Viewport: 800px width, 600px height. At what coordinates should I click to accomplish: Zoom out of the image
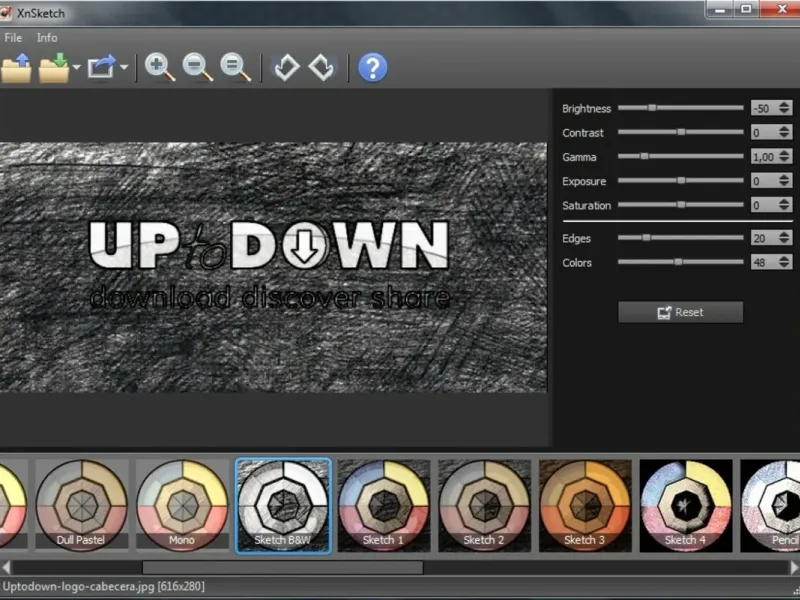(197, 68)
